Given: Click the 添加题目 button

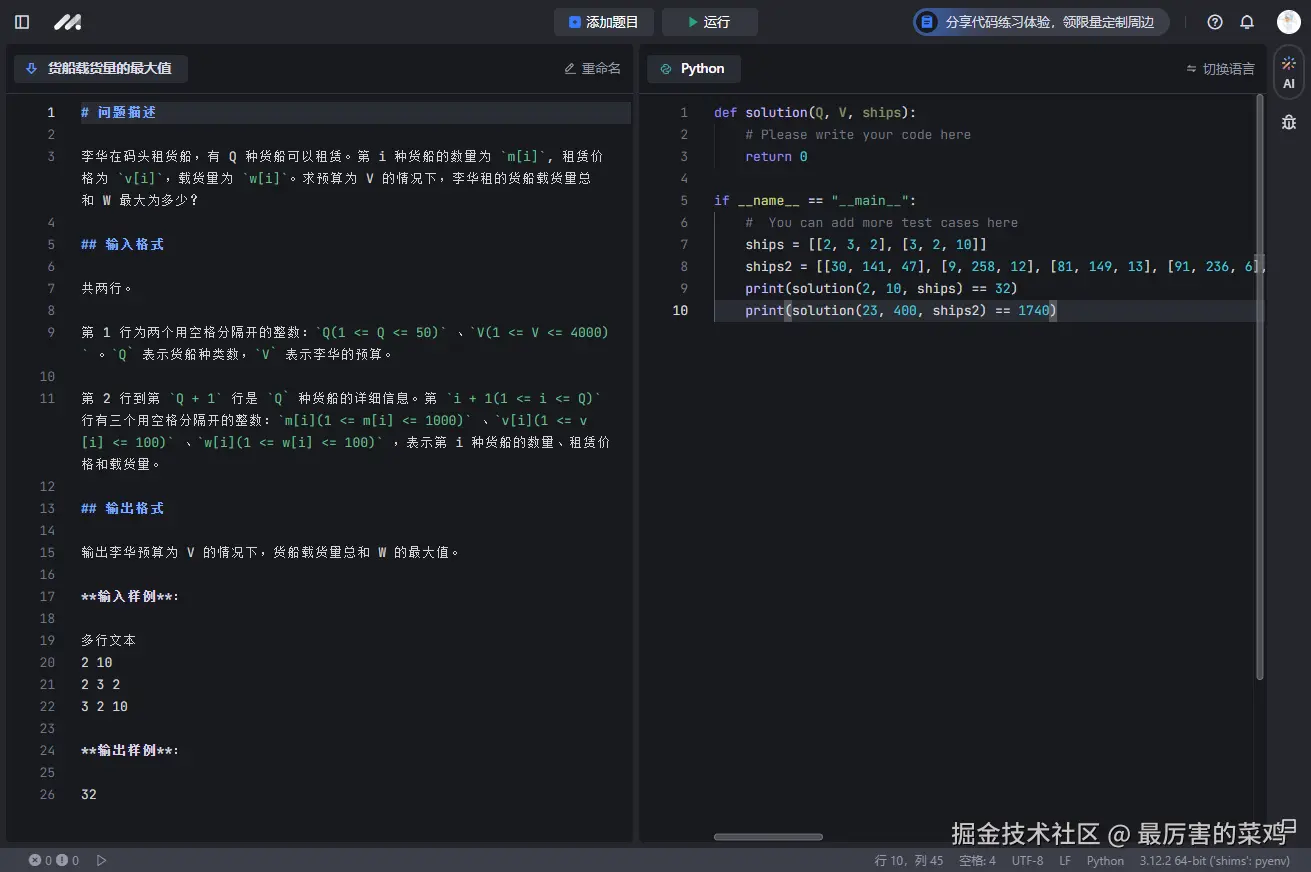Looking at the screenshot, I should point(604,21).
